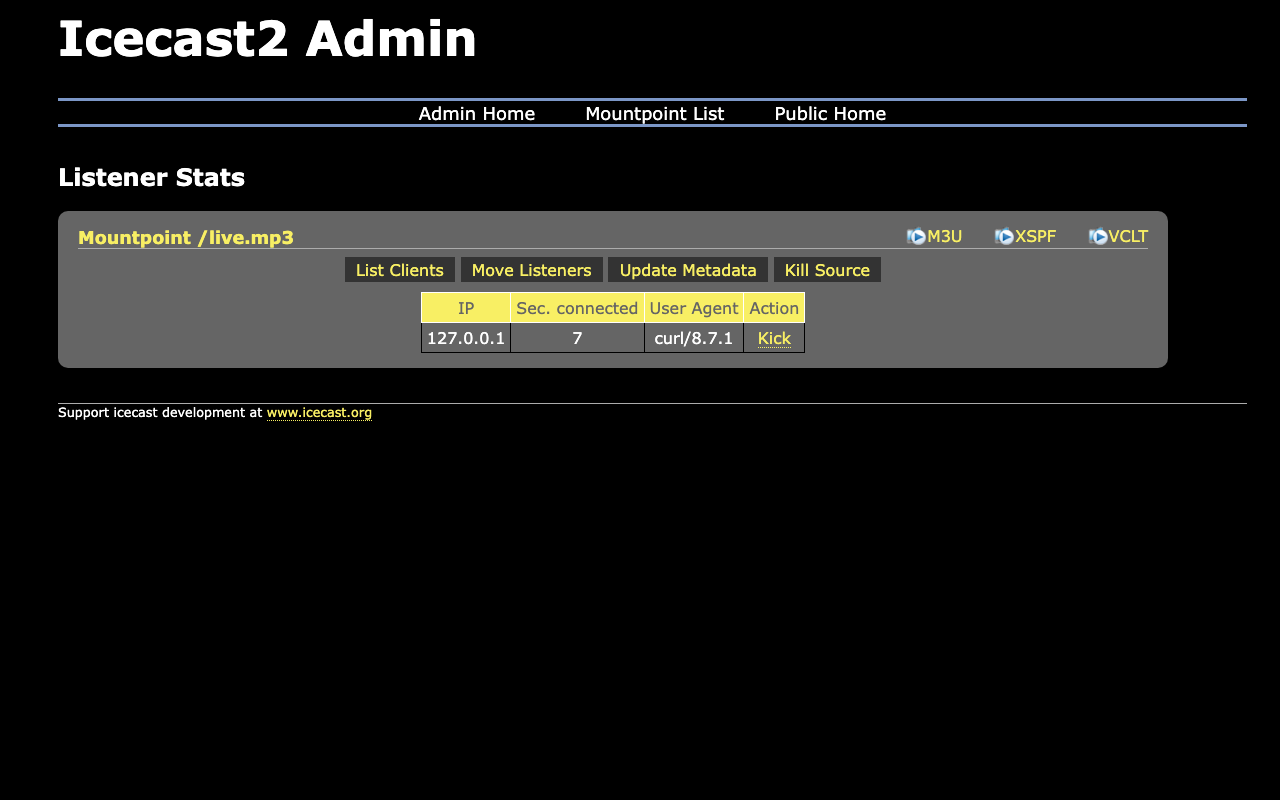Click the seconds connected value 7

point(577,338)
